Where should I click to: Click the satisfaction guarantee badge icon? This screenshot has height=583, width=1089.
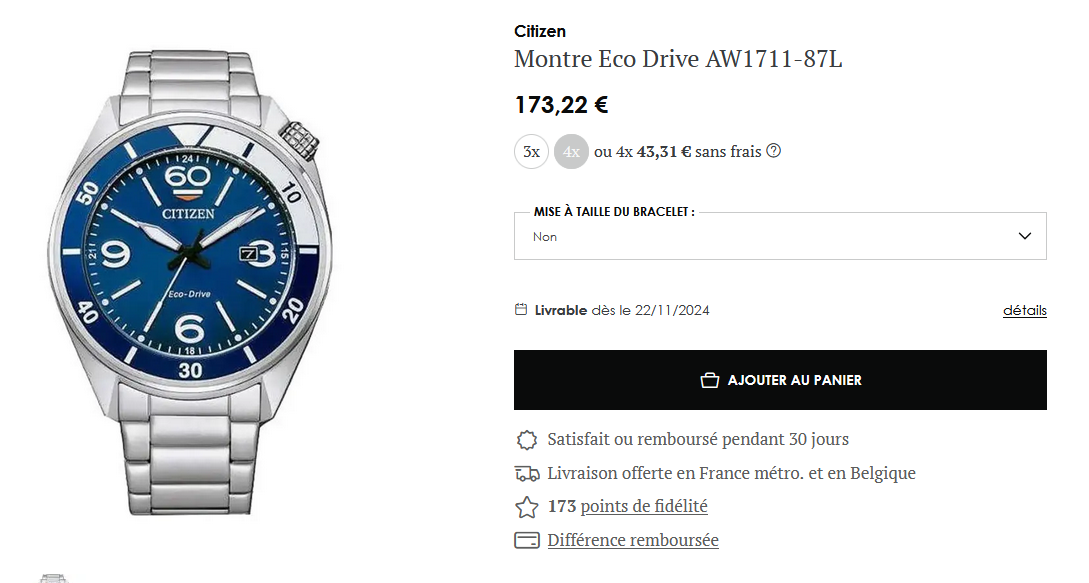(527, 440)
